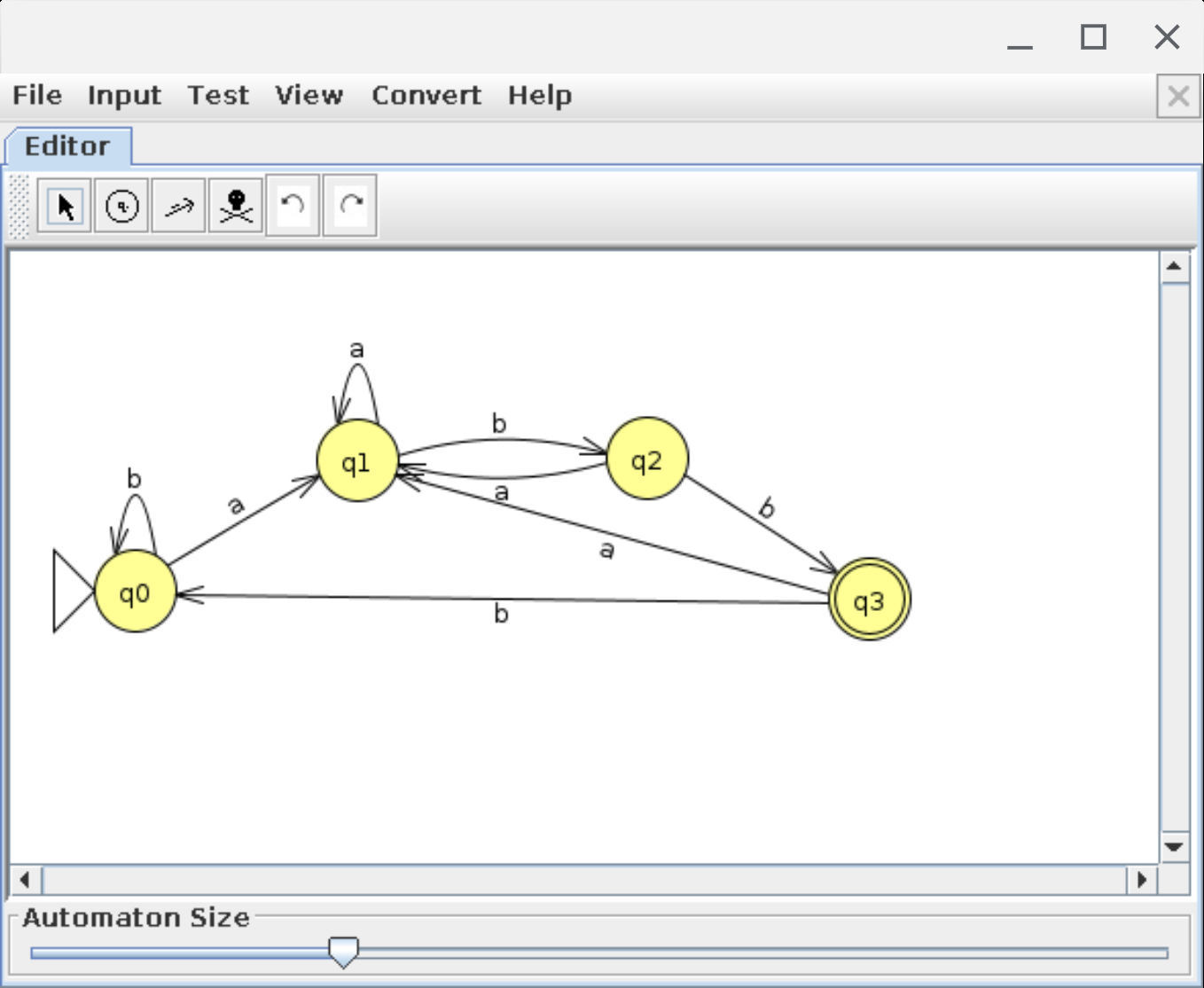Select the State Creator tool
Screen dimensions: 1204x988
point(121,207)
